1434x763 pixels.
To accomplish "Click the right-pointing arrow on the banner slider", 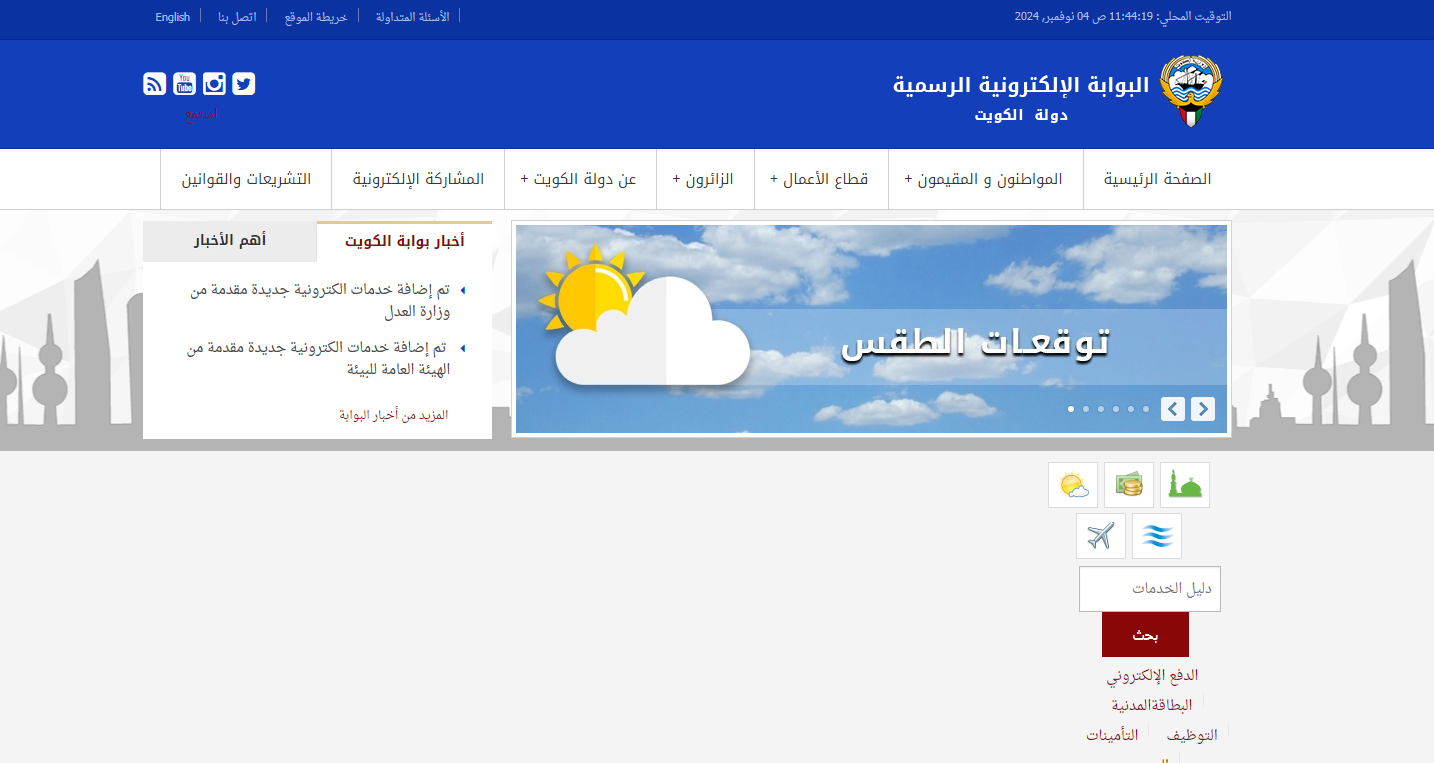I will coord(1203,409).
